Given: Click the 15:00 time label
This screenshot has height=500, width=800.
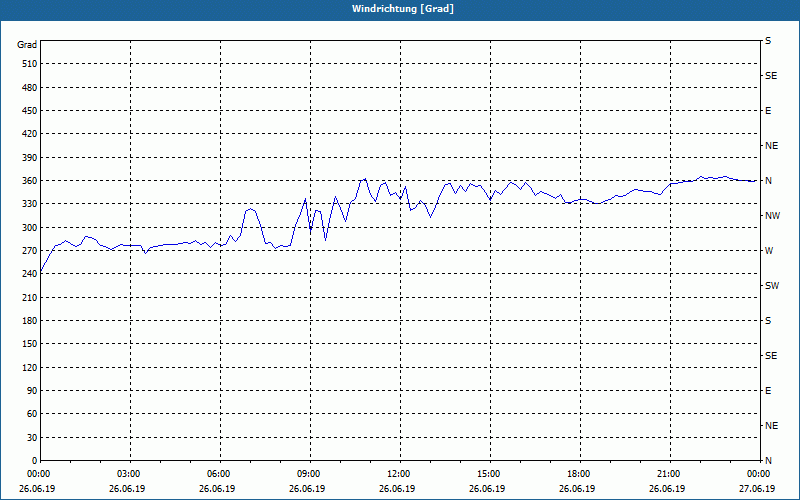Looking at the screenshot, I should (x=490, y=474).
